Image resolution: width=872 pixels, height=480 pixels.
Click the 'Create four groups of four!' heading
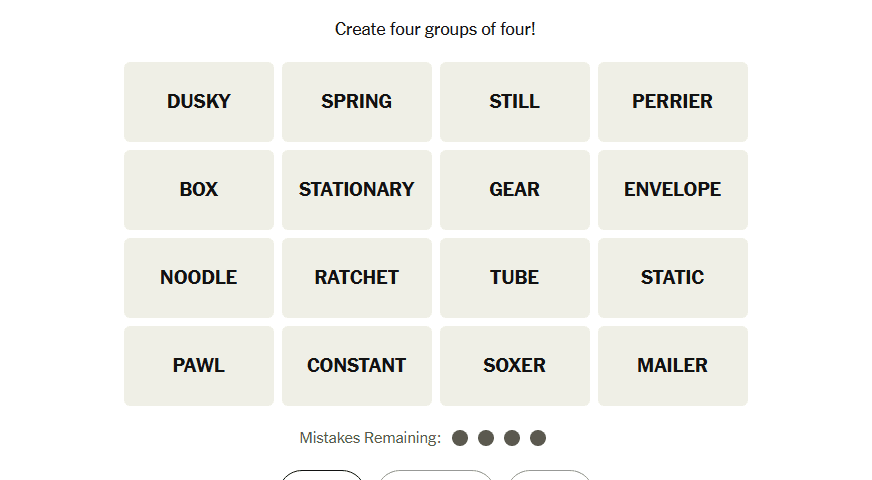(436, 29)
